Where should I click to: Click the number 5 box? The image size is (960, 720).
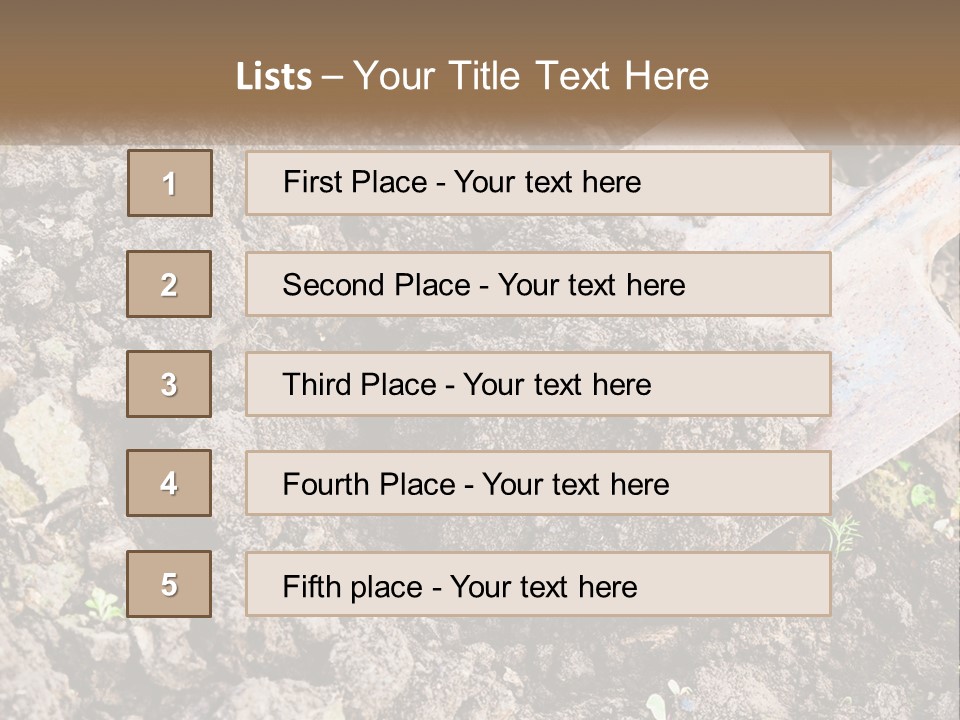coord(169,583)
